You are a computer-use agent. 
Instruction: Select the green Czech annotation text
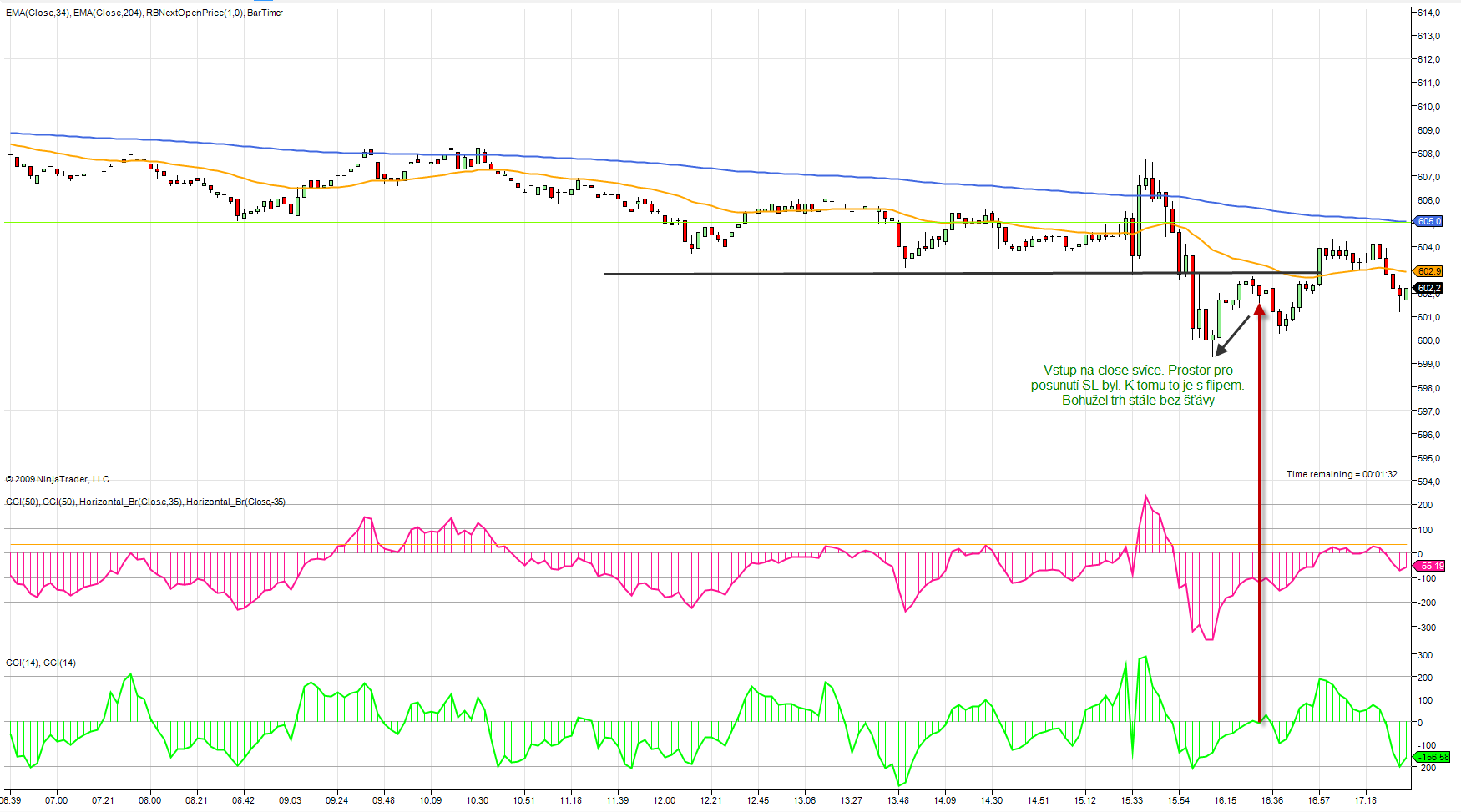(x=1137, y=385)
